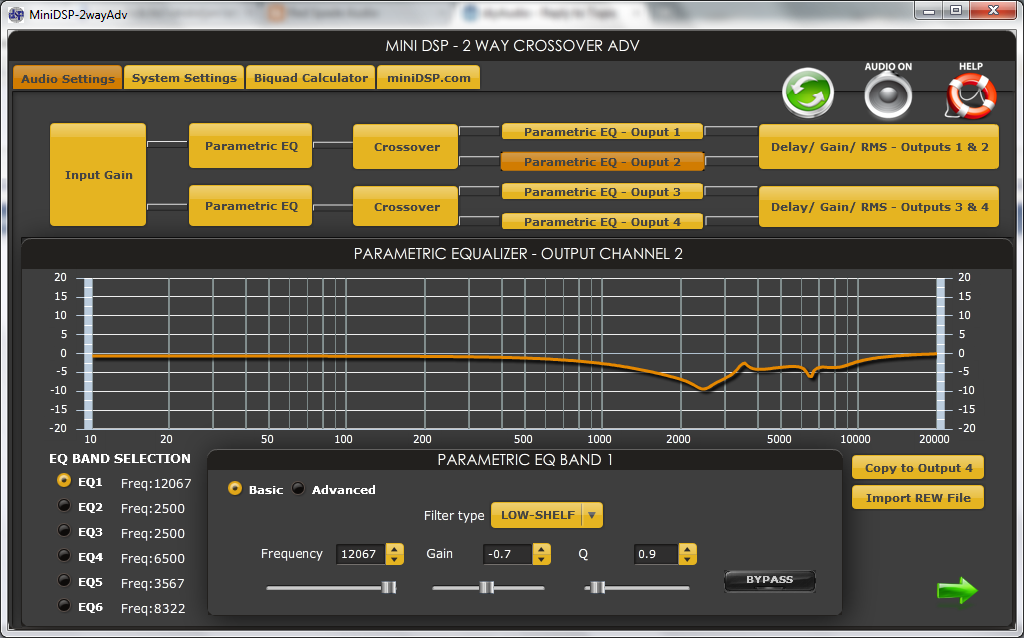Switch to the Audio Settings tab
Viewport: 1024px width, 638px height.
pos(67,78)
